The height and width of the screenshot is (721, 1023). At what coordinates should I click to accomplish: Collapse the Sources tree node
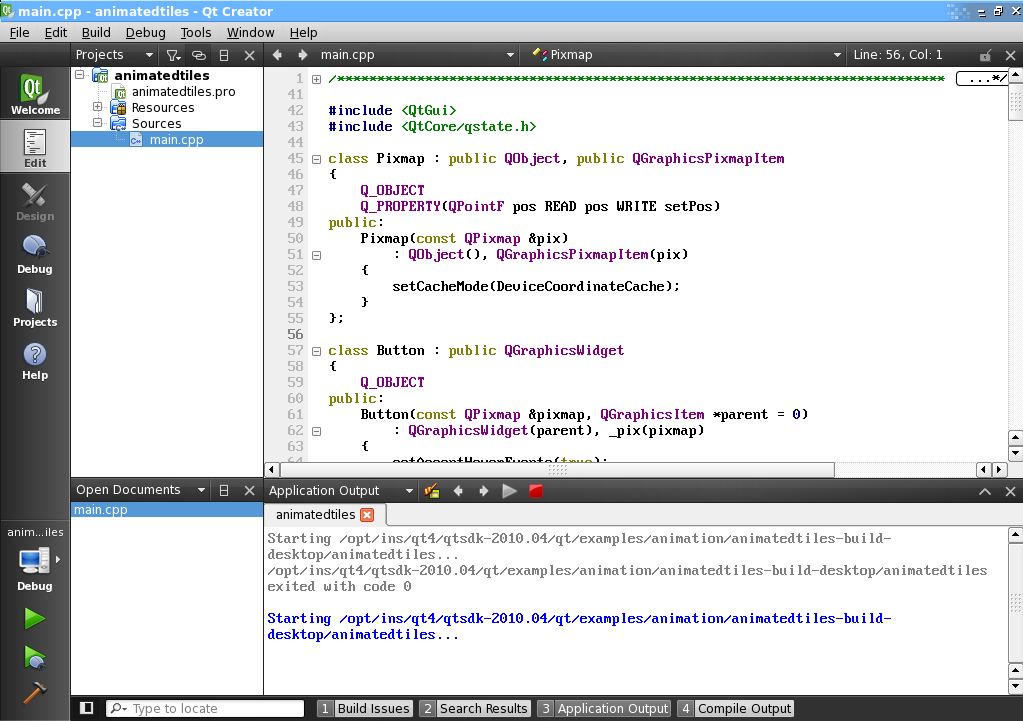[97, 123]
